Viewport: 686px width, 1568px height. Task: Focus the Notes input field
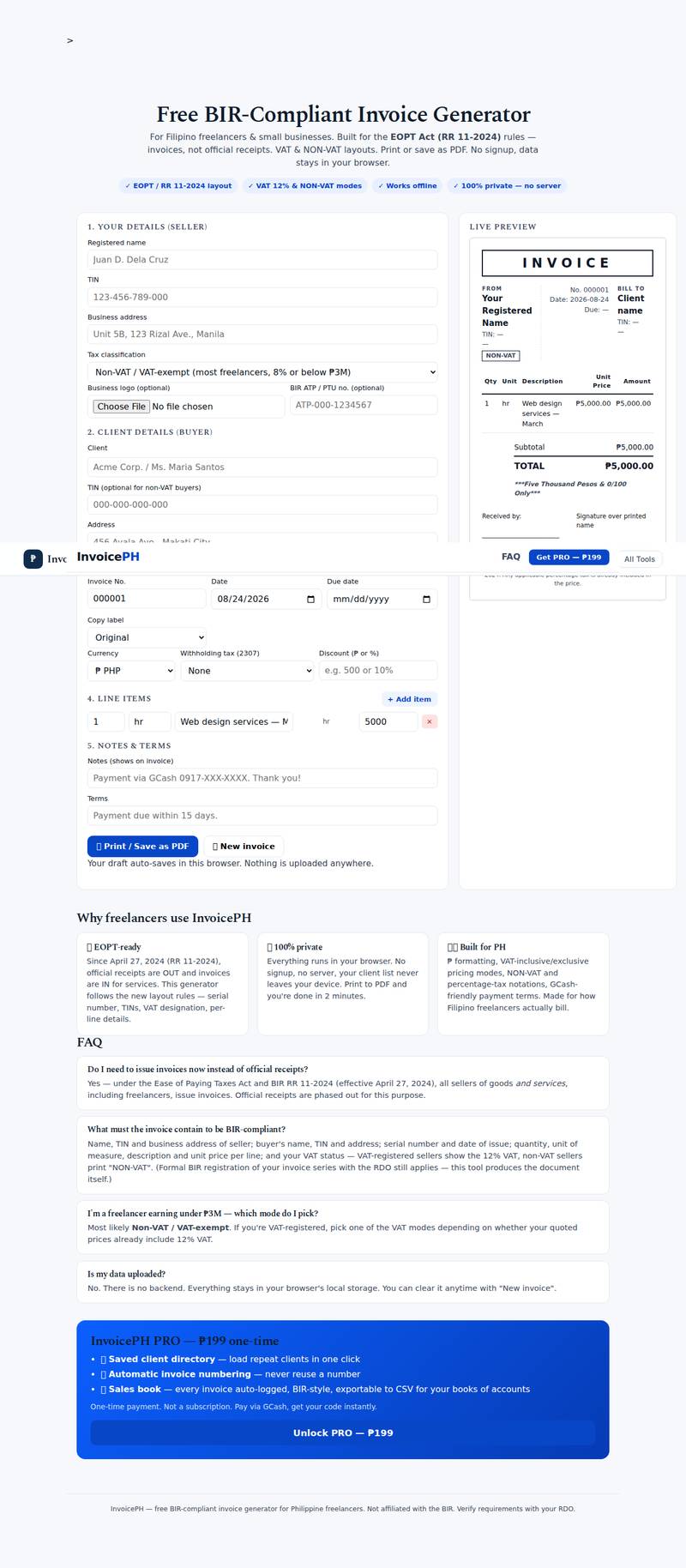coord(262,778)
